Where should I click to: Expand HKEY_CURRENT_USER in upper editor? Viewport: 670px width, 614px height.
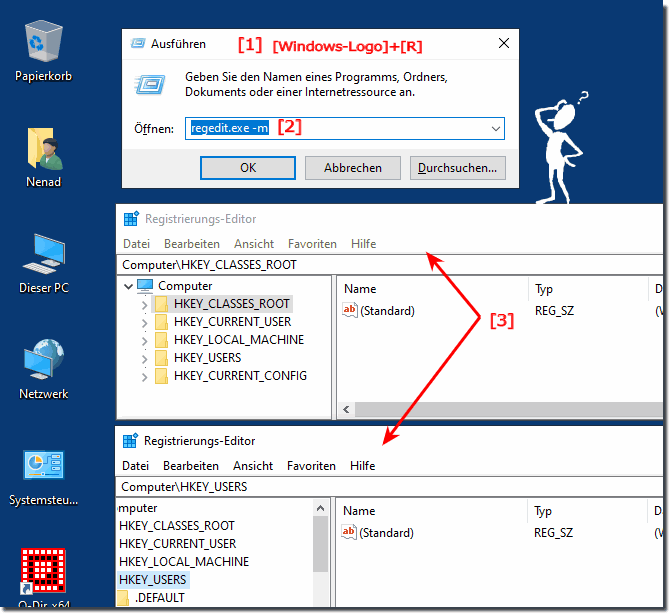tap(144, 323)
